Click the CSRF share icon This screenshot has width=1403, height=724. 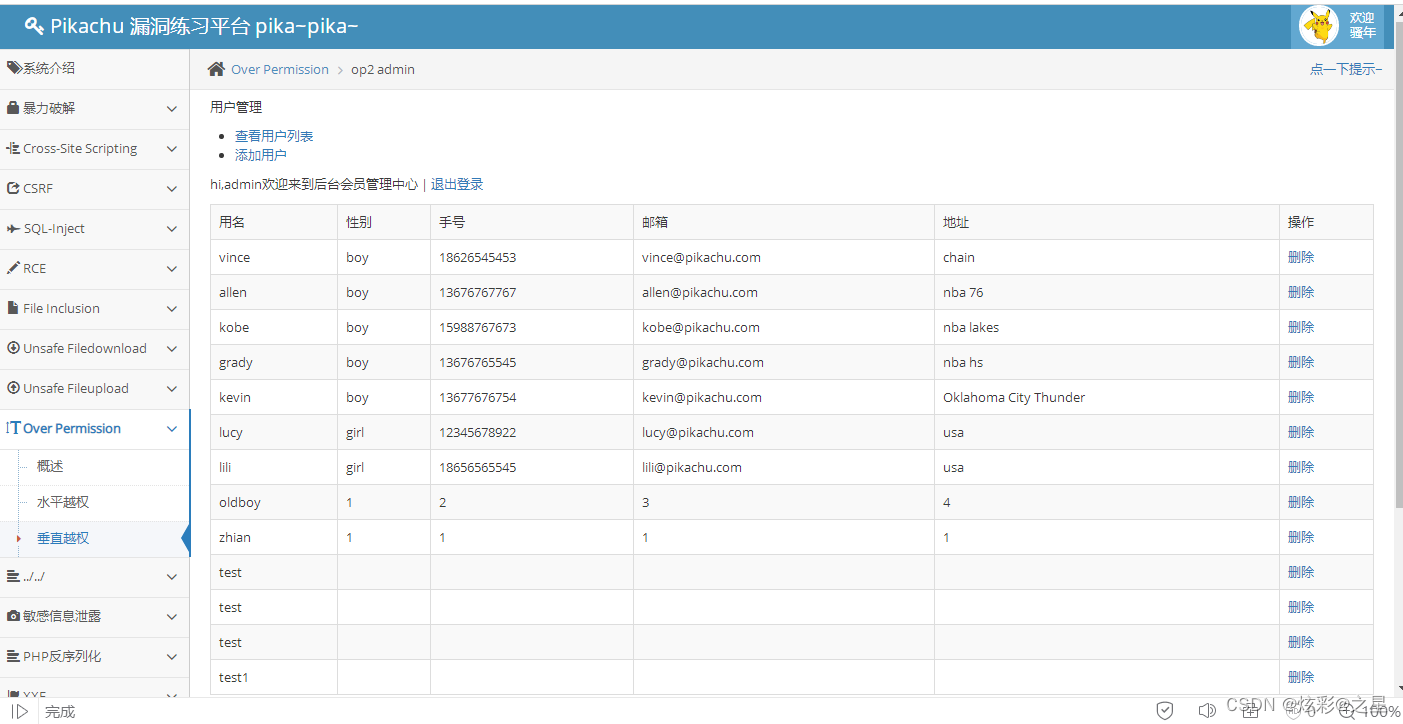(x=14, y=188)
